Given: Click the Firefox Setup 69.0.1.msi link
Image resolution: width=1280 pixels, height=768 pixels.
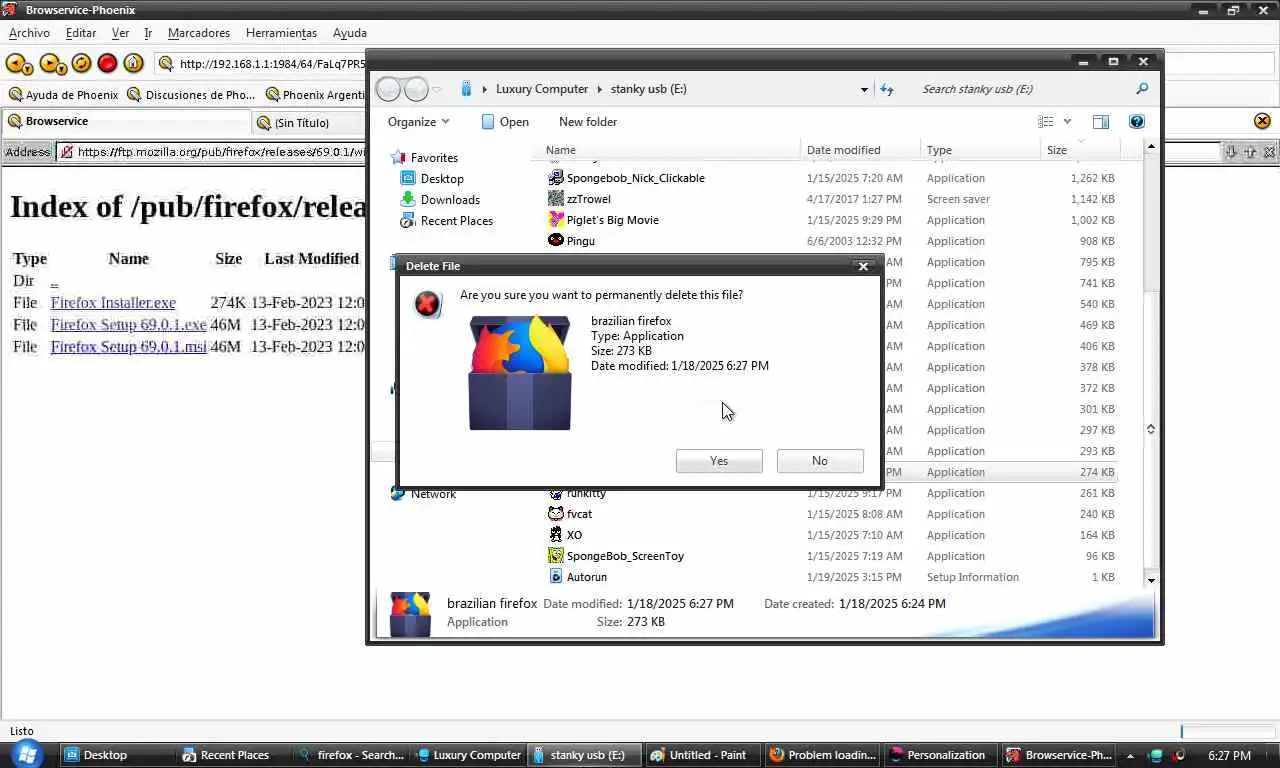Looking at the screenshot, I should (128, 347).
